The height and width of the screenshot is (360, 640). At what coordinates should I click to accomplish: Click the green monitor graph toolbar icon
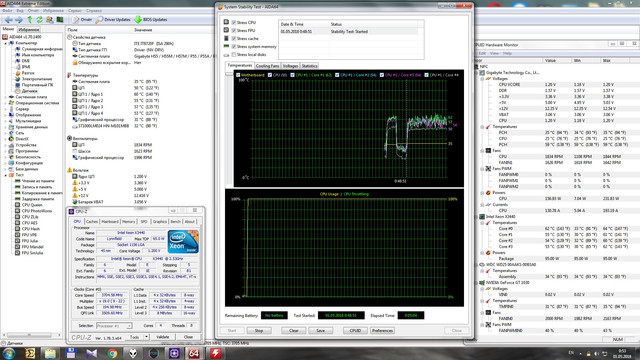(x=60, y=20)
